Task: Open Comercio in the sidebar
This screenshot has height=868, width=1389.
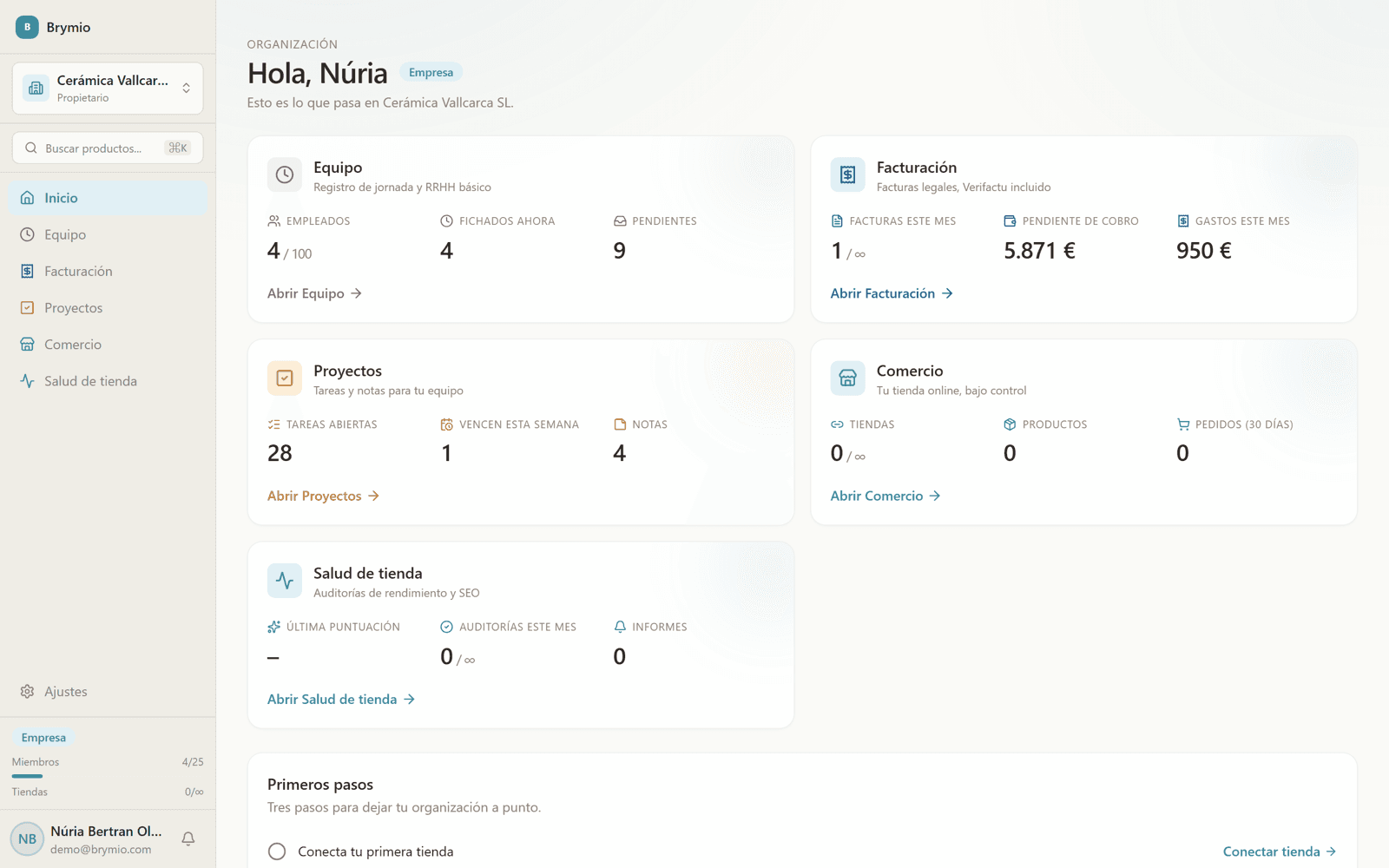Action: tap(108, 345)
